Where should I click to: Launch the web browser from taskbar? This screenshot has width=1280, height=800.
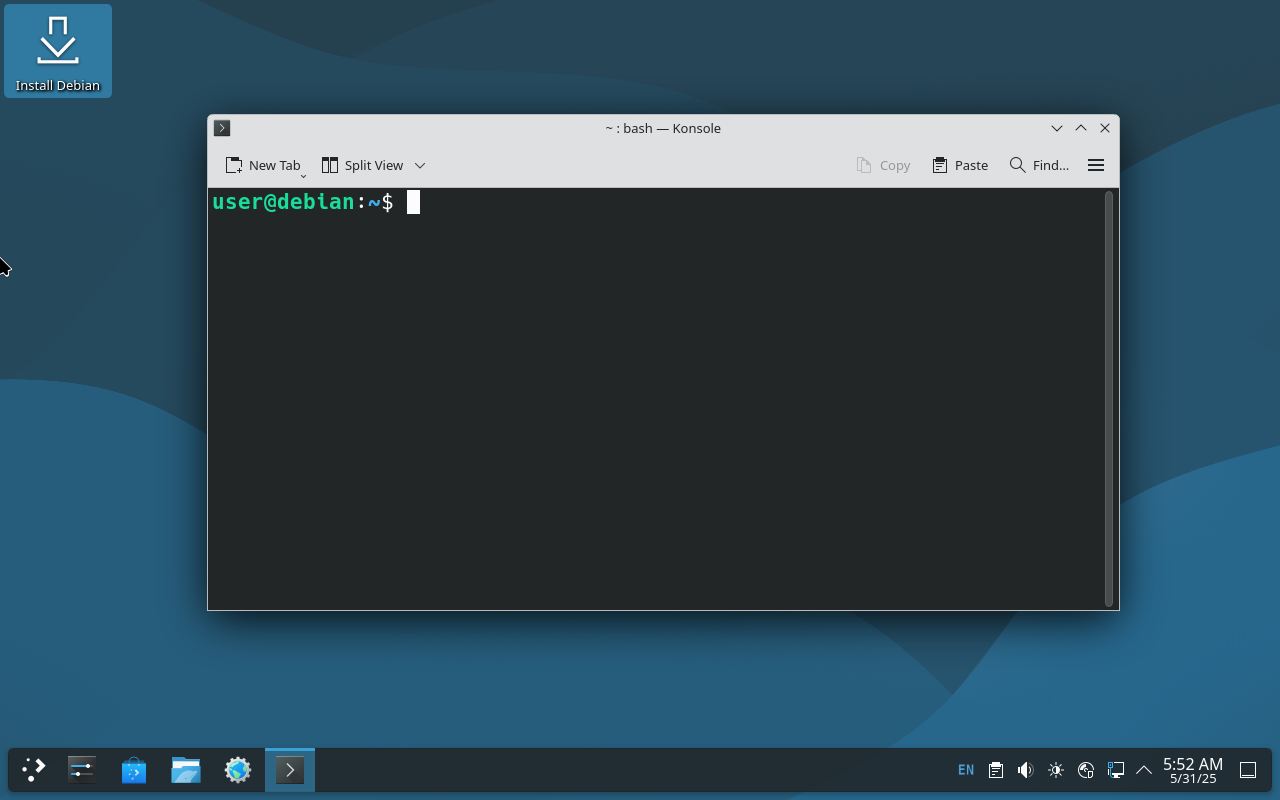238,769
